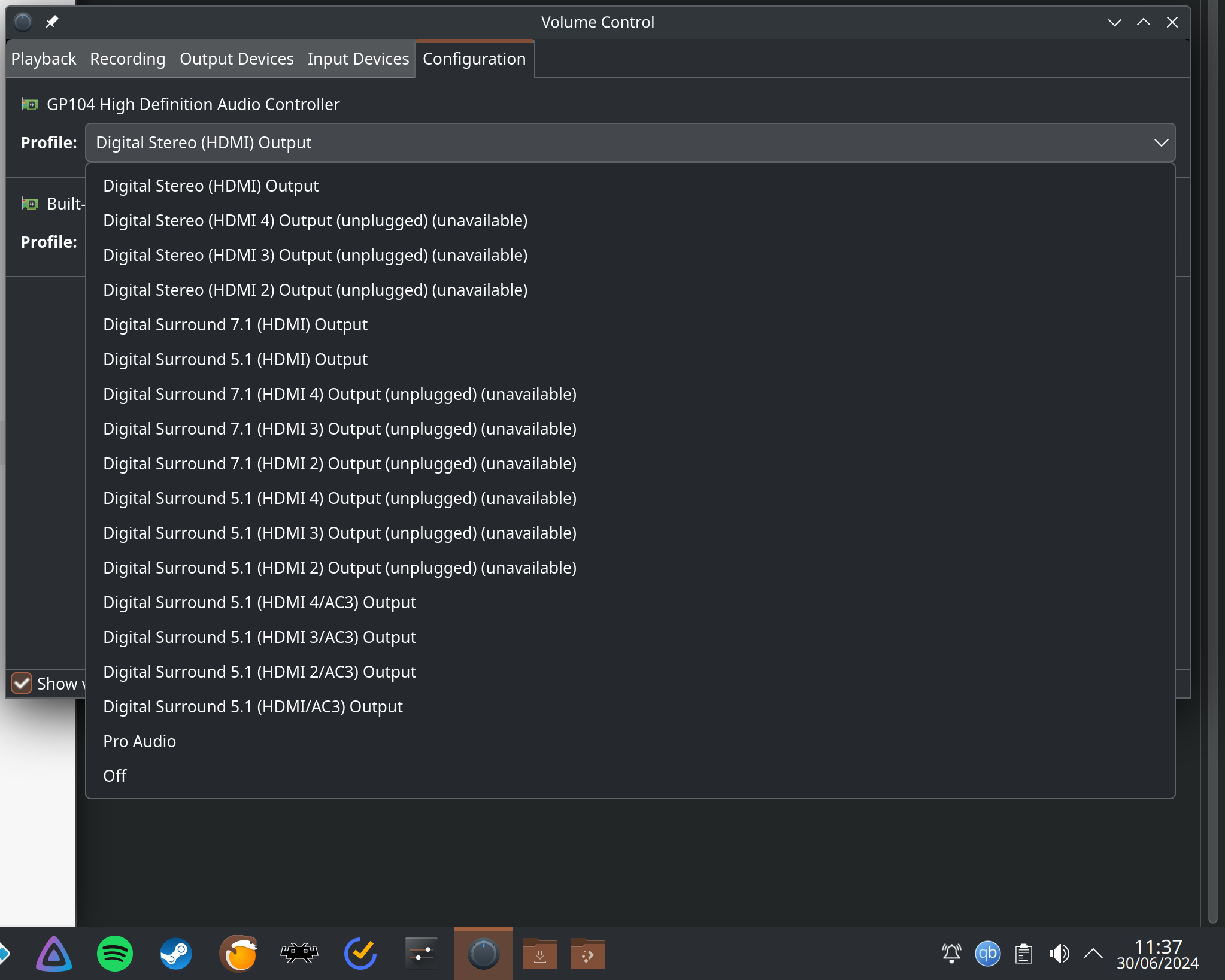Open the RetroArch invader taskbar icon

[299, 954]
